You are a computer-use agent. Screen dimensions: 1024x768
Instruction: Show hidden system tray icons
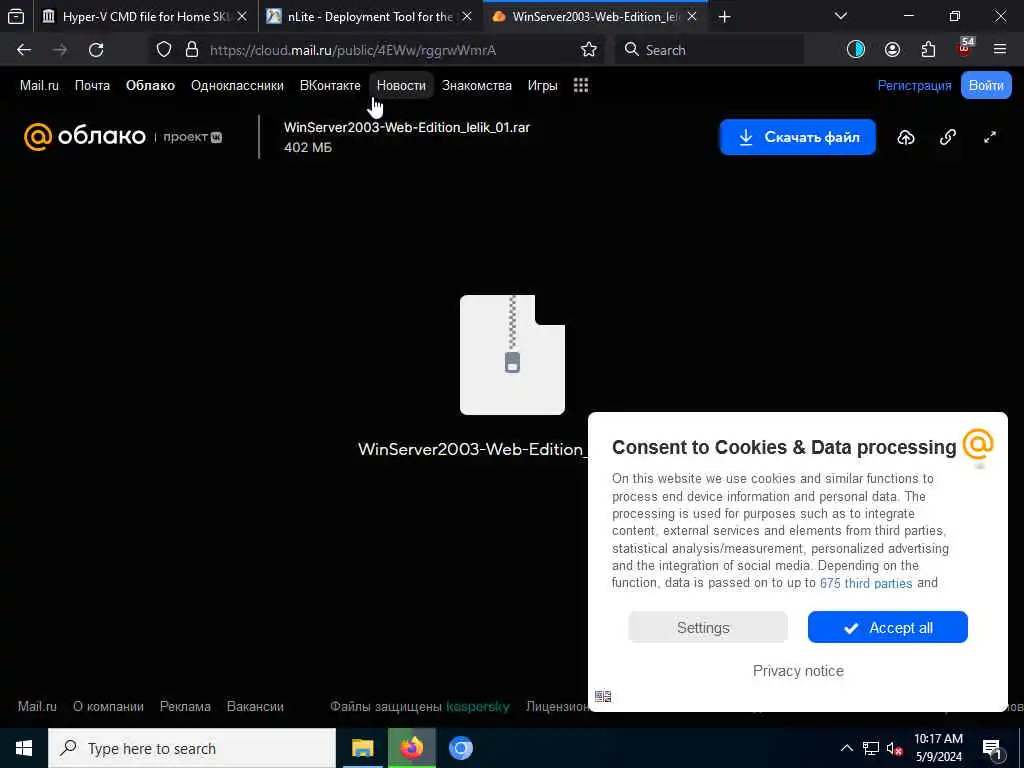846,748
